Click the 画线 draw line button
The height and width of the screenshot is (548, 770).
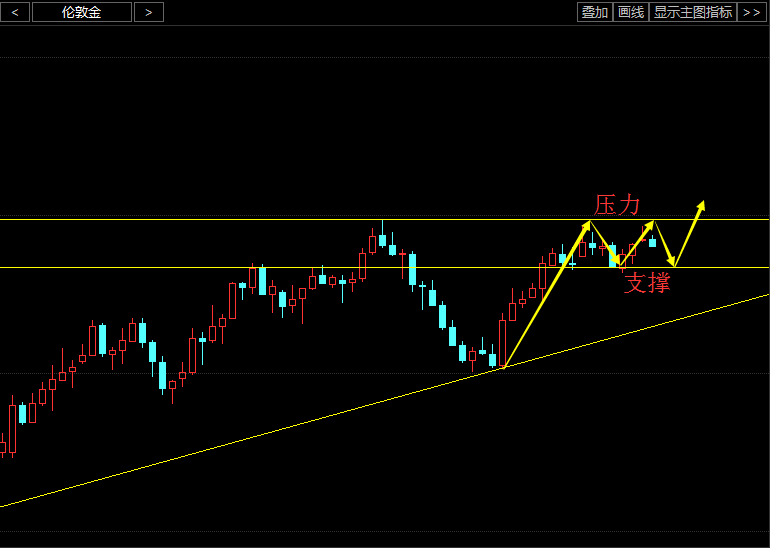pos(631,12)
